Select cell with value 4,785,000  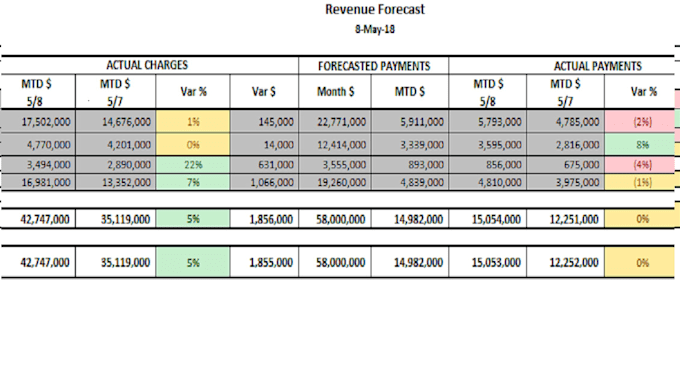[x=566, y=122]
